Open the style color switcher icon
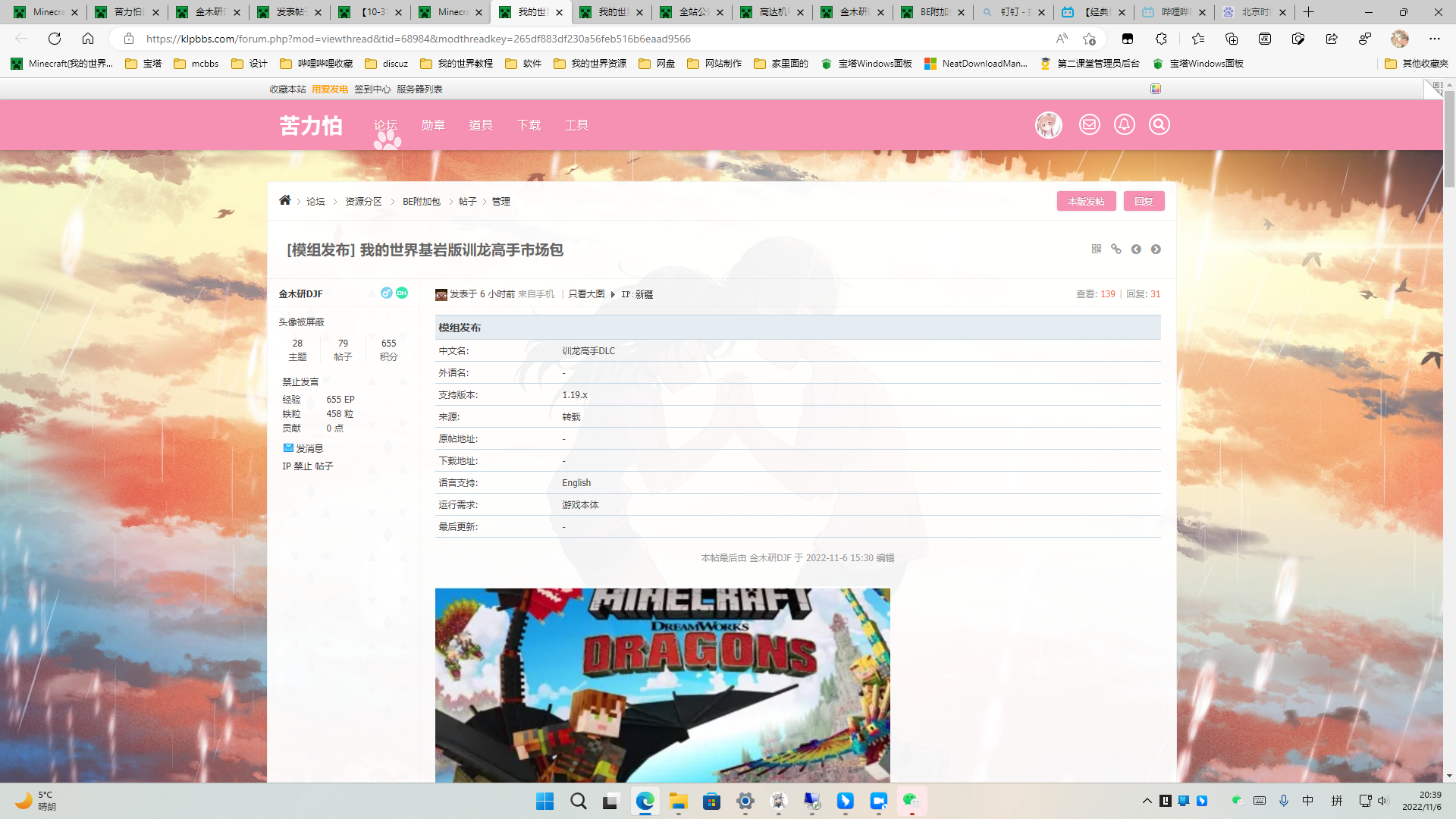Screen dimensions: 1456x819 tap(1156, 89)
